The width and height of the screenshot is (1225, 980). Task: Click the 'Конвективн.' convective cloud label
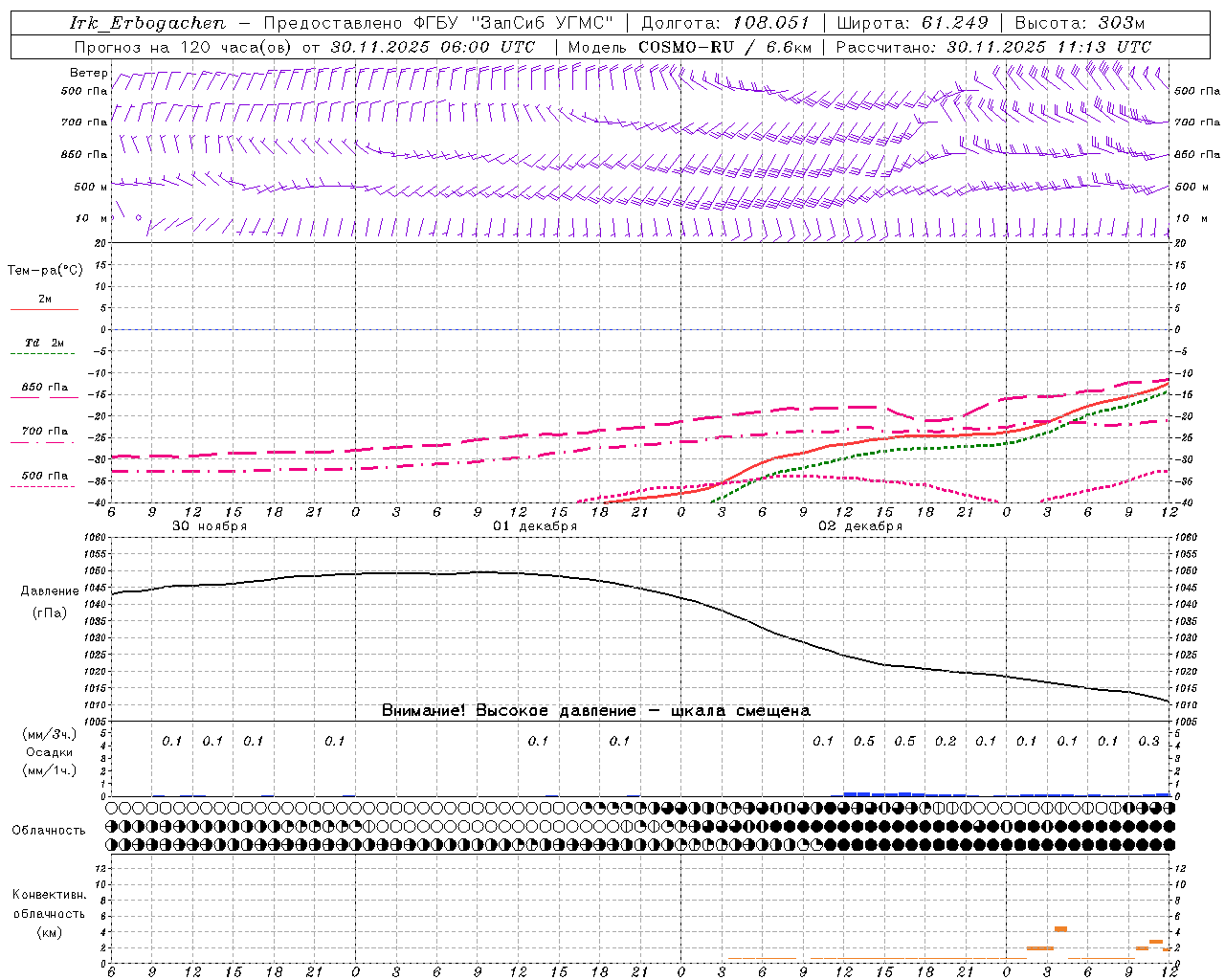pyautogui.click(x=49, y=895)
